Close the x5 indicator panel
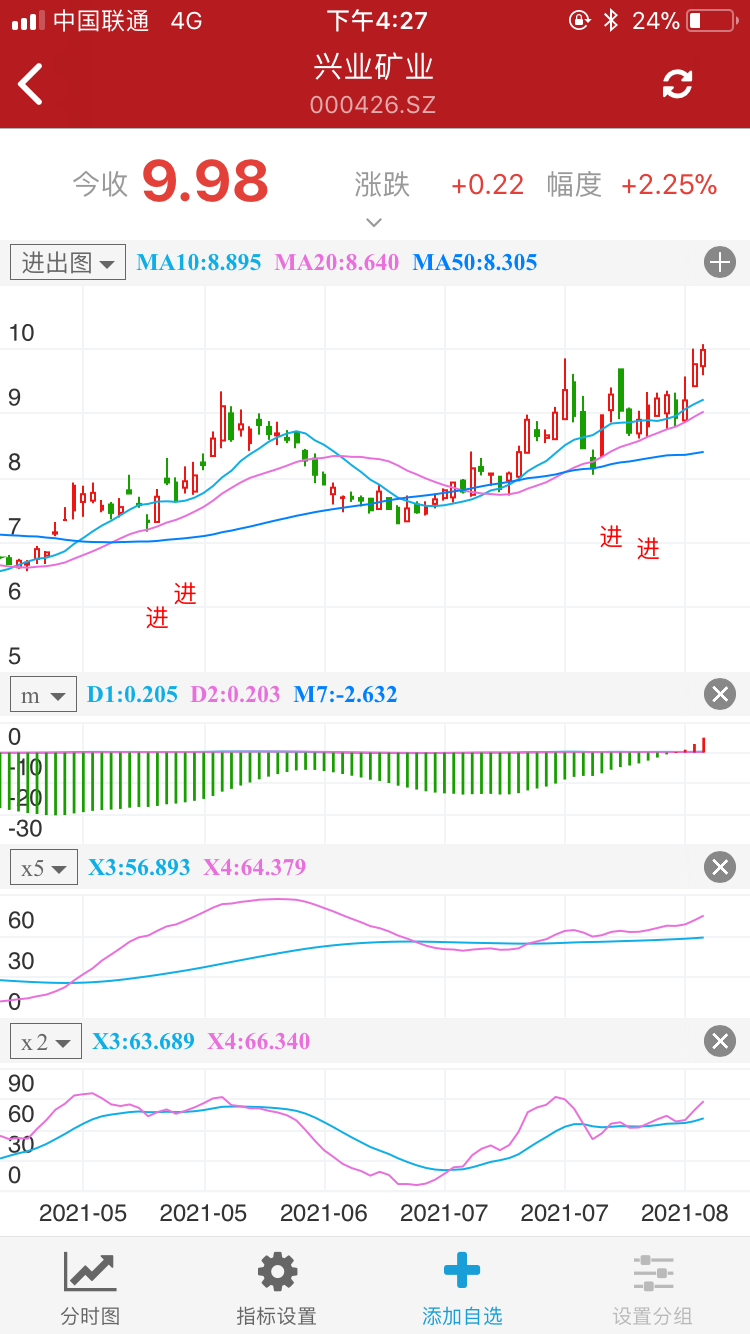Screen dimensions: 750x1334 coord(719,867)
